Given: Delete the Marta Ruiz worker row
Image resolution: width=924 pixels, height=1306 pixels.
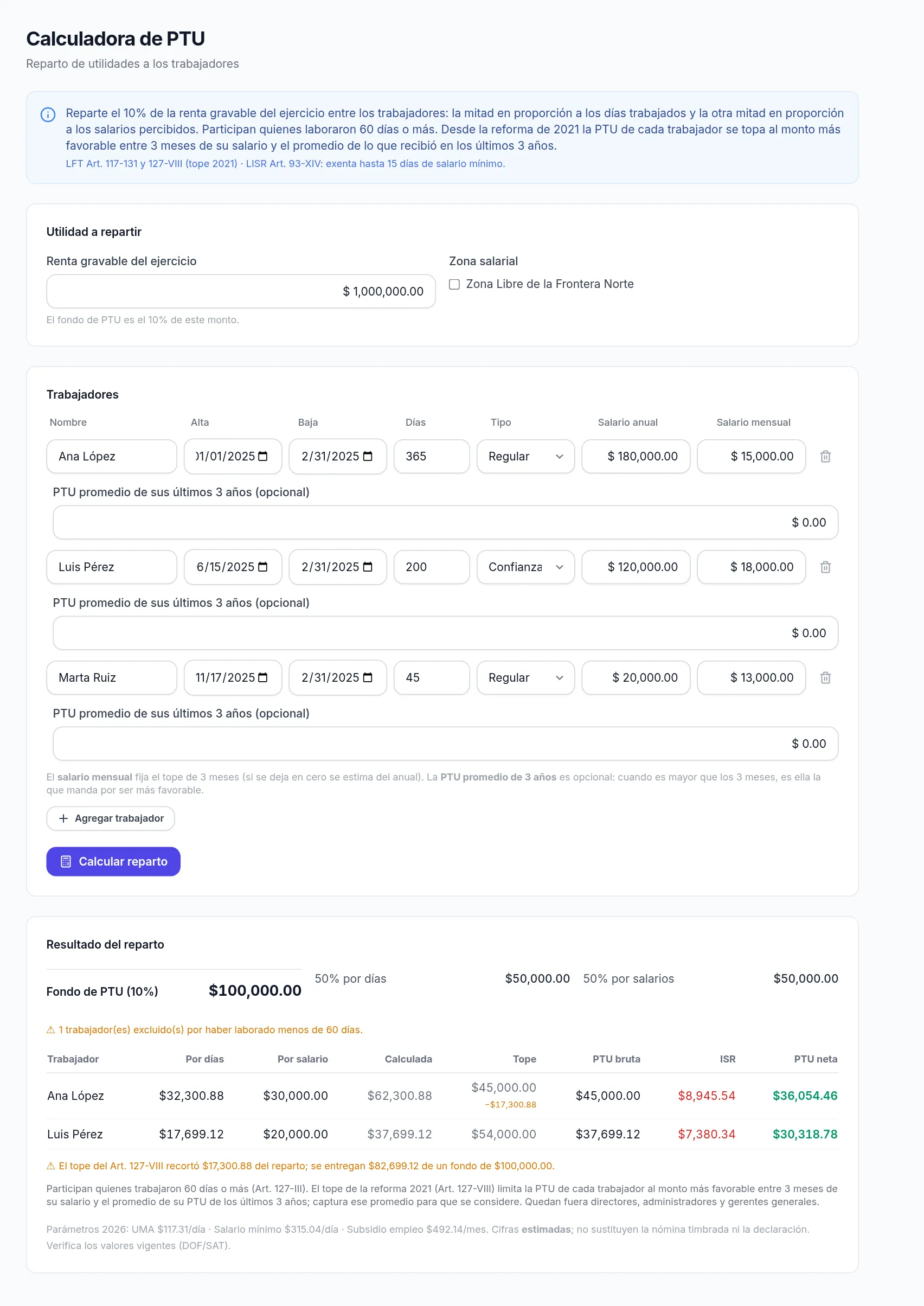Looking at the screenshot, I should [825, 677].
